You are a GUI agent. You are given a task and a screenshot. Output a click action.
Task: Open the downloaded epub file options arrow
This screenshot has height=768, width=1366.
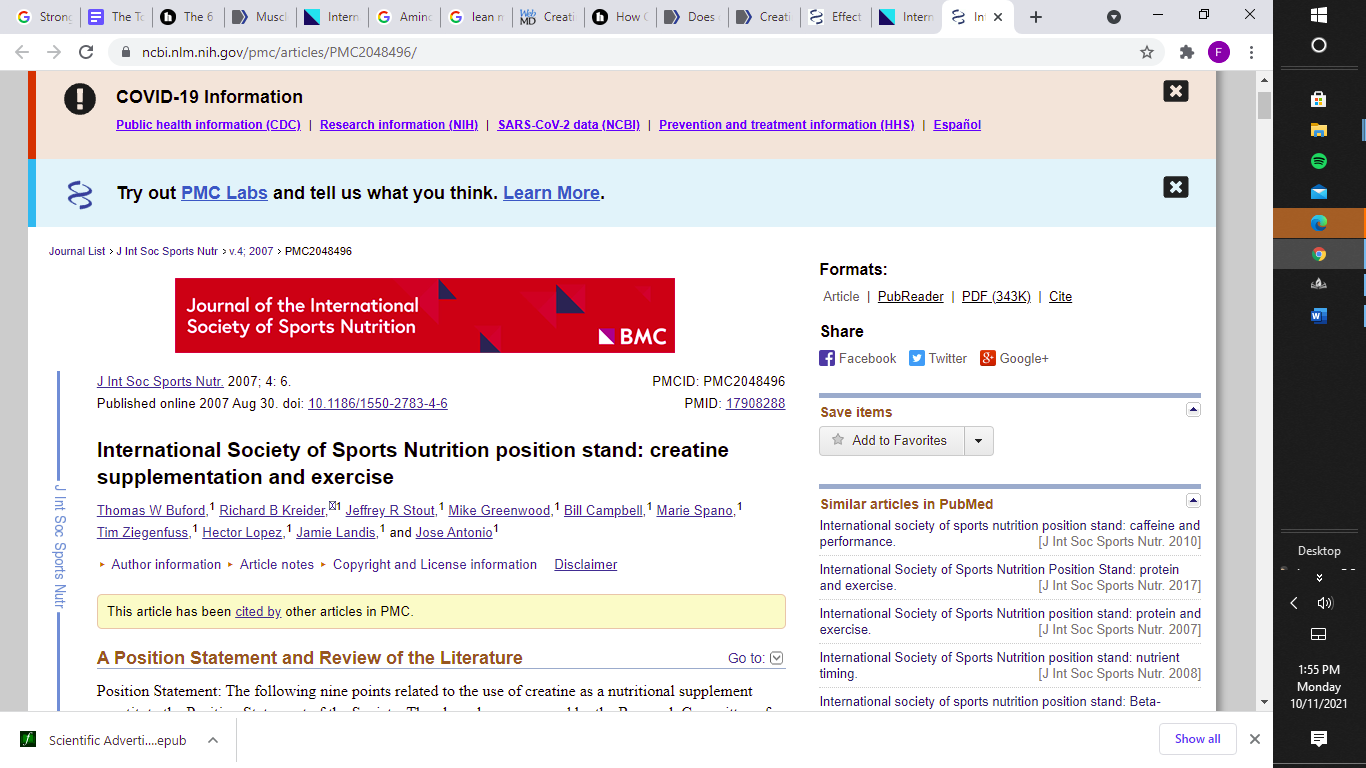212,740
